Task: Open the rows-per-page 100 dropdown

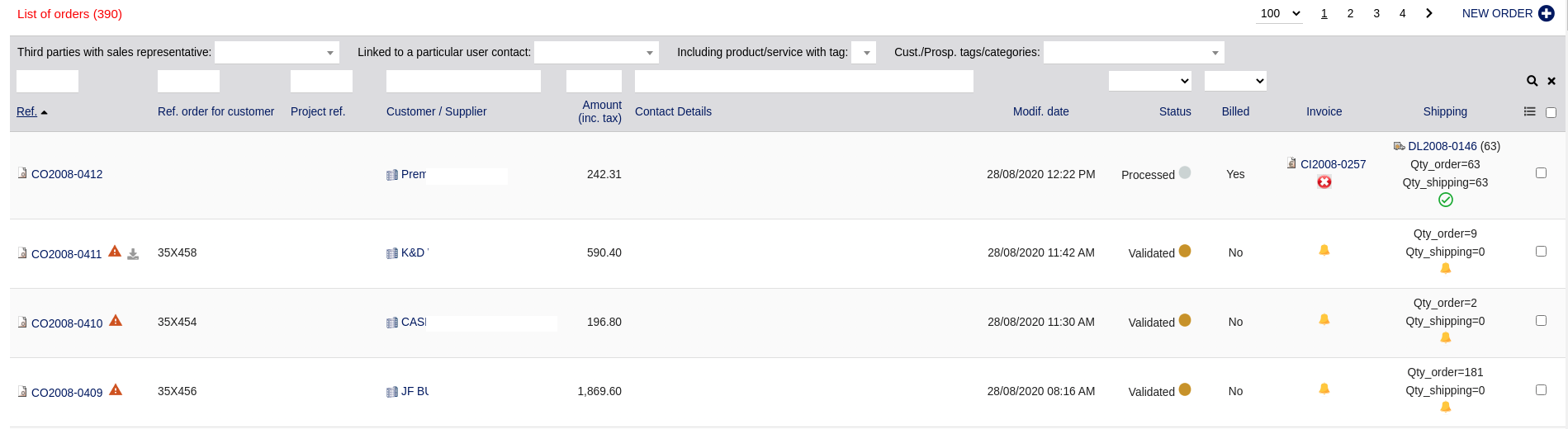Action: pos(1280,13)
